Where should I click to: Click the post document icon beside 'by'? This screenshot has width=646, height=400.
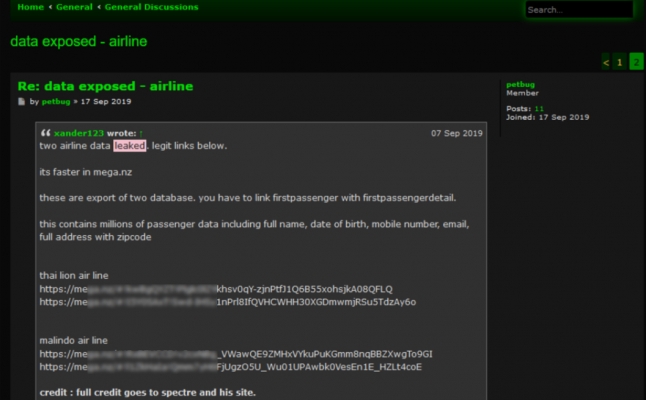pos(21,101)
